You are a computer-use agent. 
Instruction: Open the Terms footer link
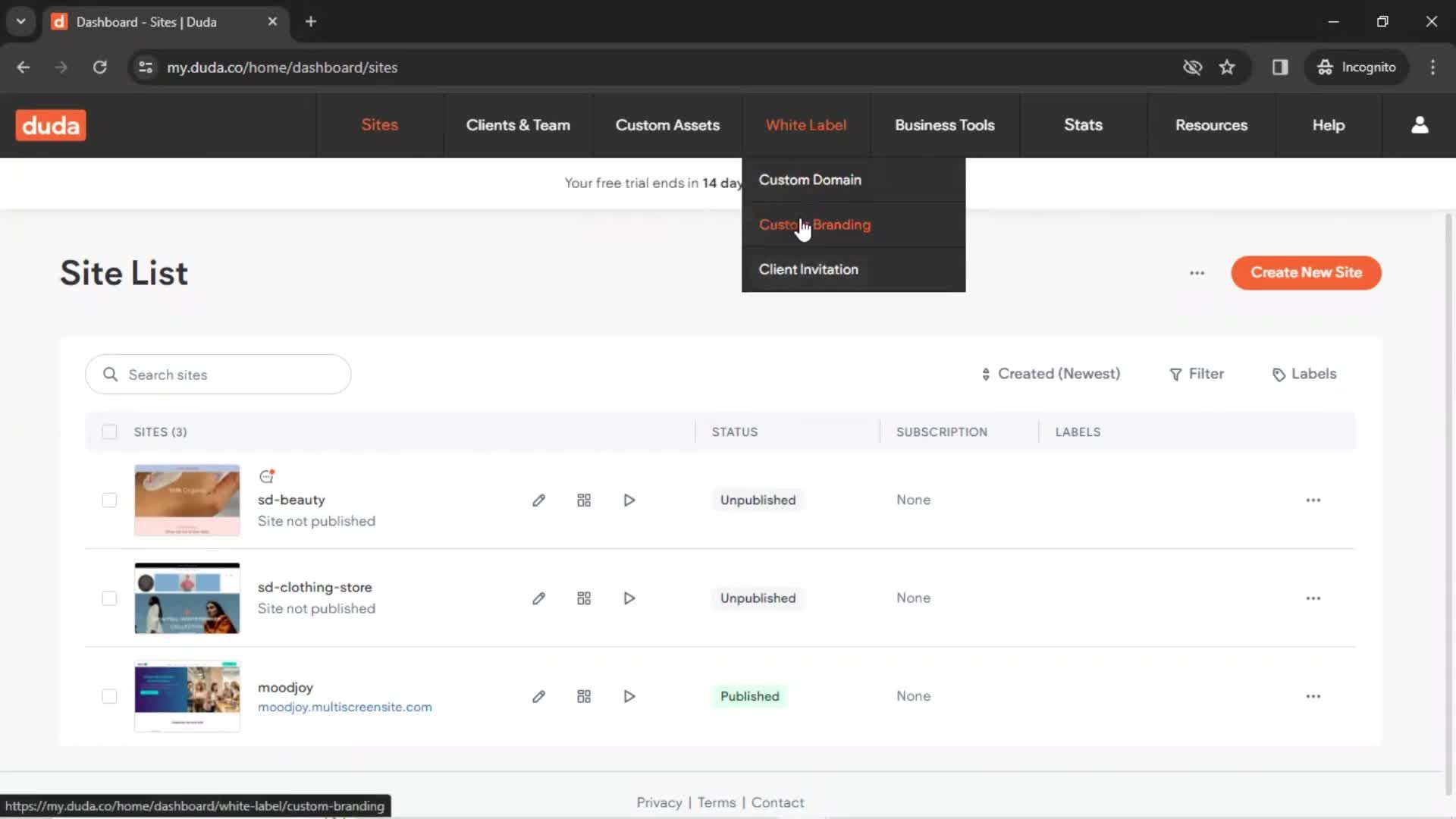pyautogui.click(x=717, y=802)
